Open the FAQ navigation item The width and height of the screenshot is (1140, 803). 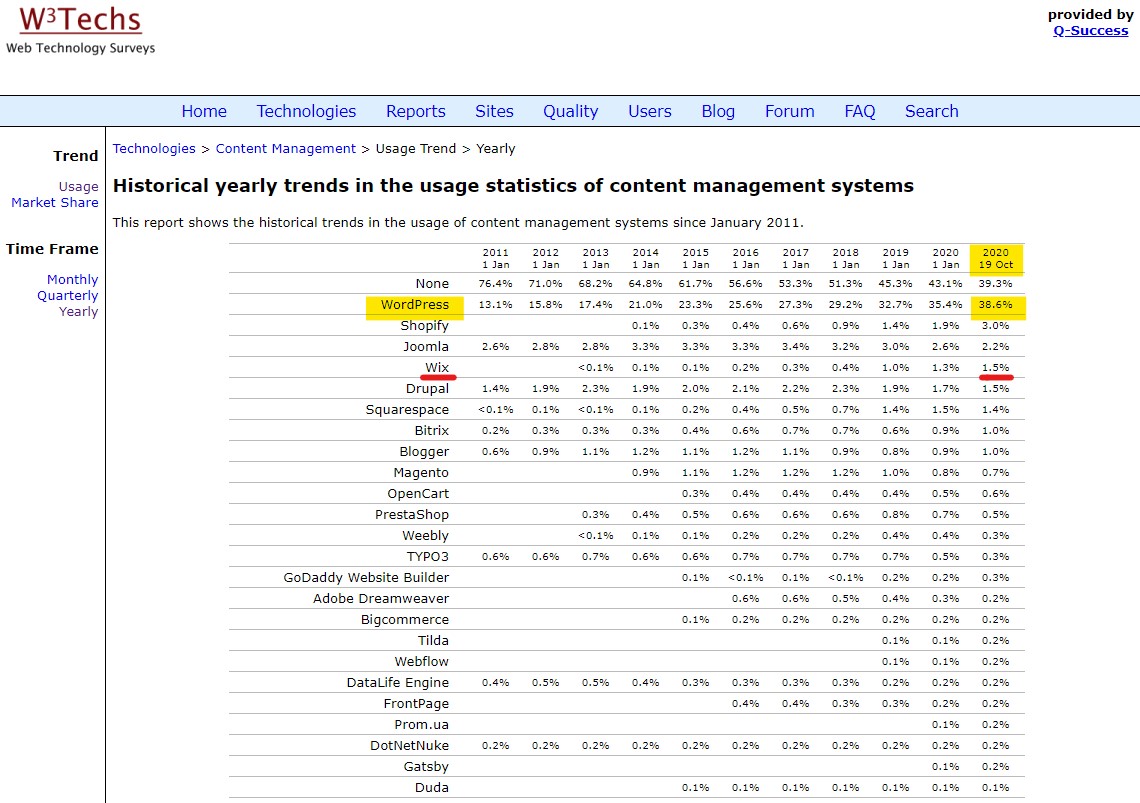(859, 111)
